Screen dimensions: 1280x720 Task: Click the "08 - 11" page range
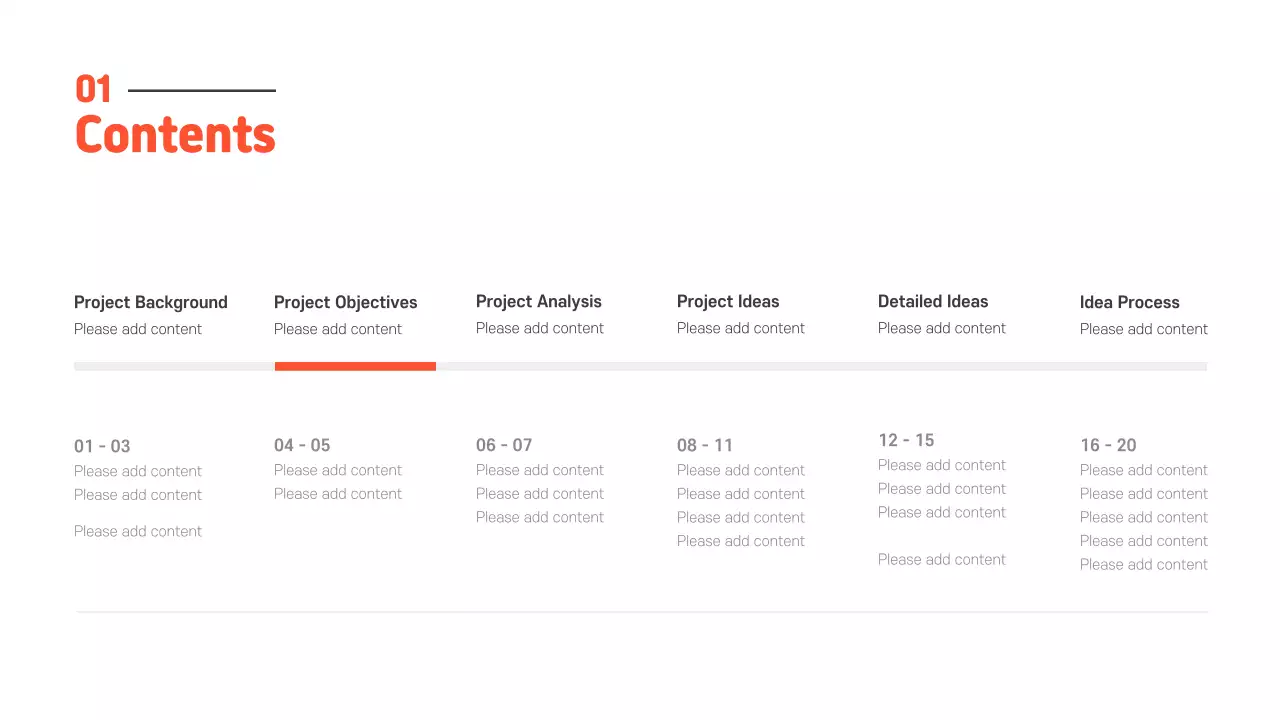point(705,445)
